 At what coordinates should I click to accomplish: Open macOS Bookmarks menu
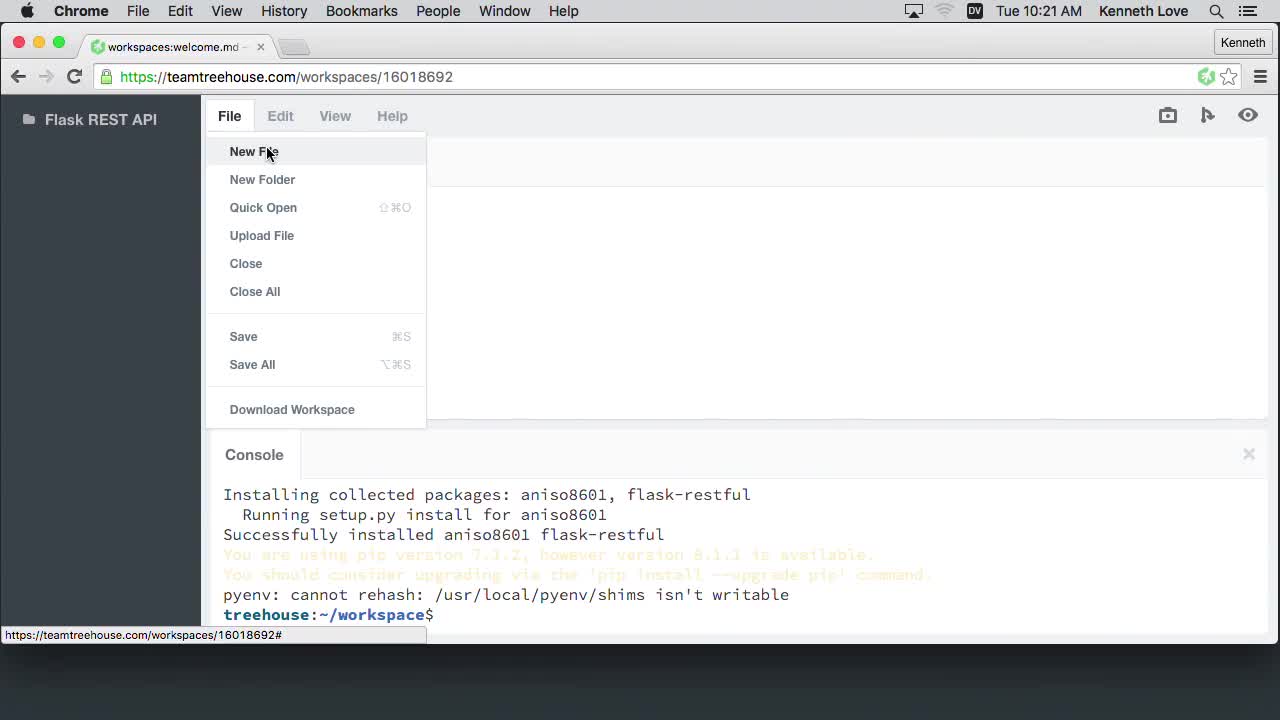pos(362,11)
